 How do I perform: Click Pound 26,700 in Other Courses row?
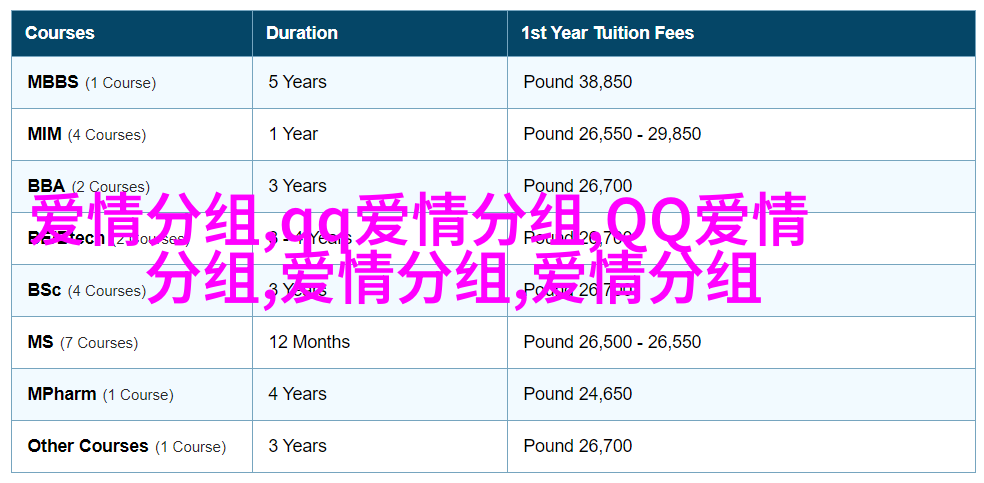[x=577, y=447]
